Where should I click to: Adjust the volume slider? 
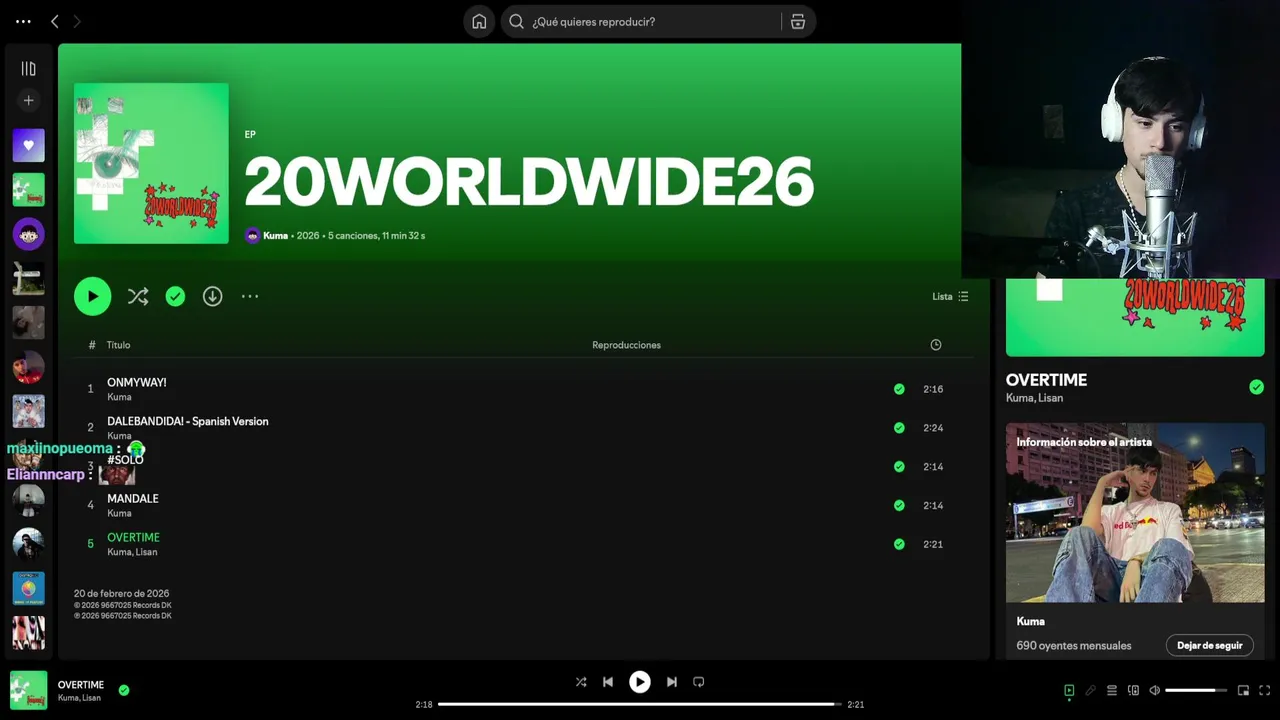pos(1196,690)
